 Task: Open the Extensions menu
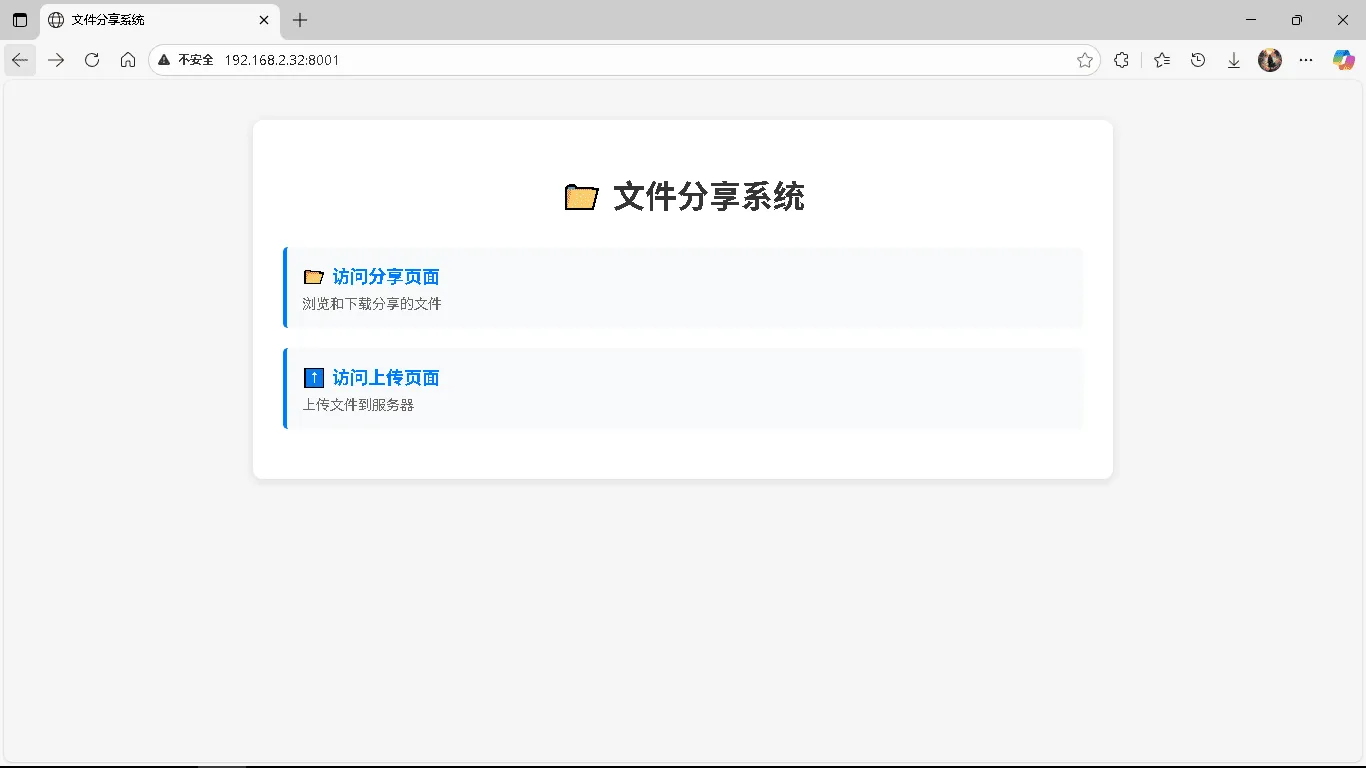tap(1121, 60)
